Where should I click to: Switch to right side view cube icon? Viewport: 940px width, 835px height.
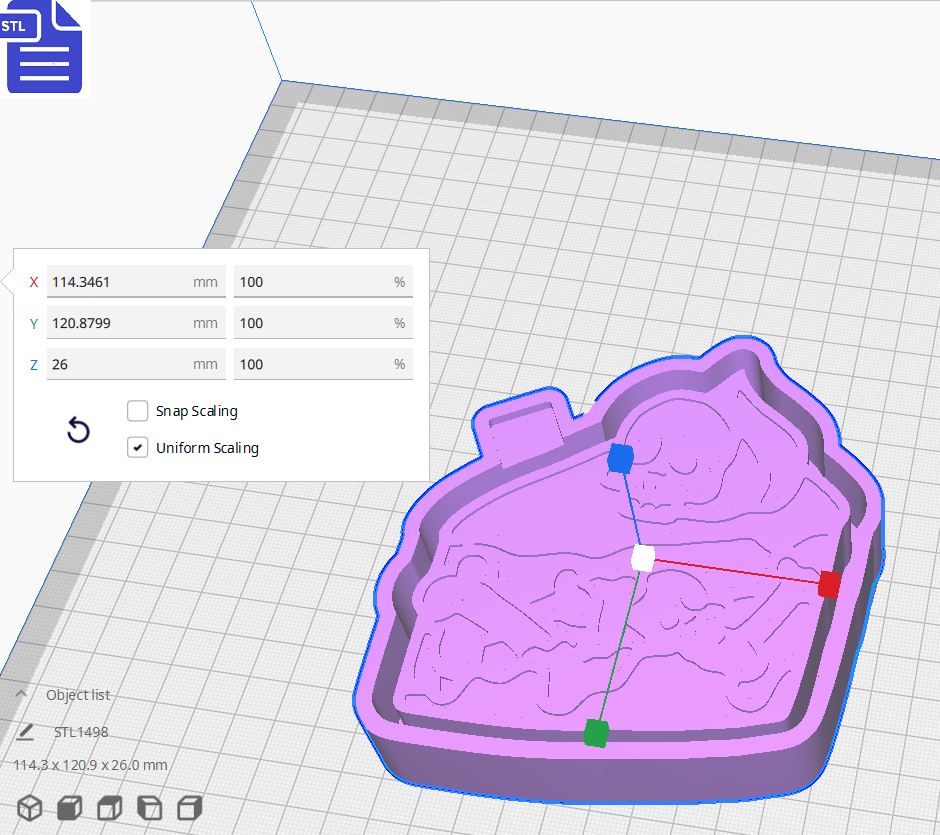[x=189, y=807]
